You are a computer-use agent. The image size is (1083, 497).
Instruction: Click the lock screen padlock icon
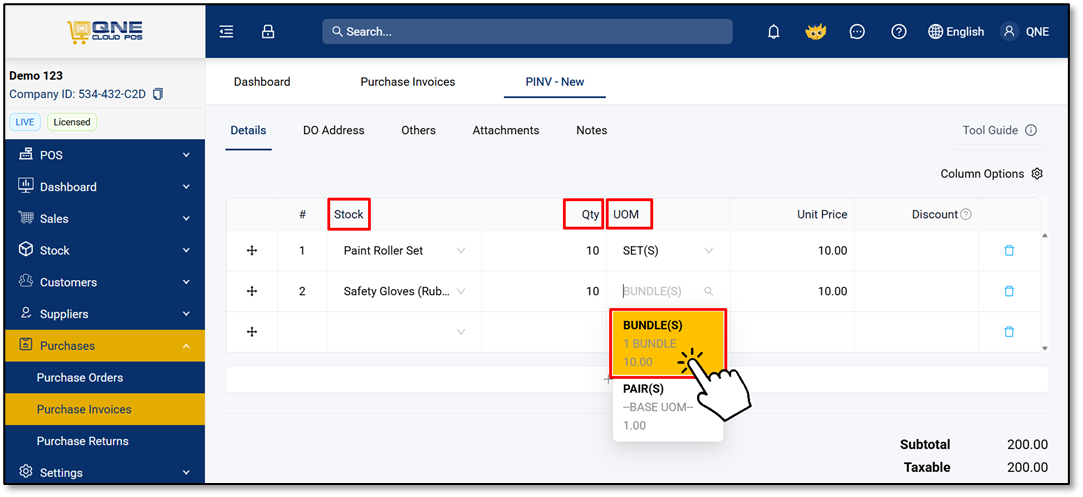coord(268,32)
